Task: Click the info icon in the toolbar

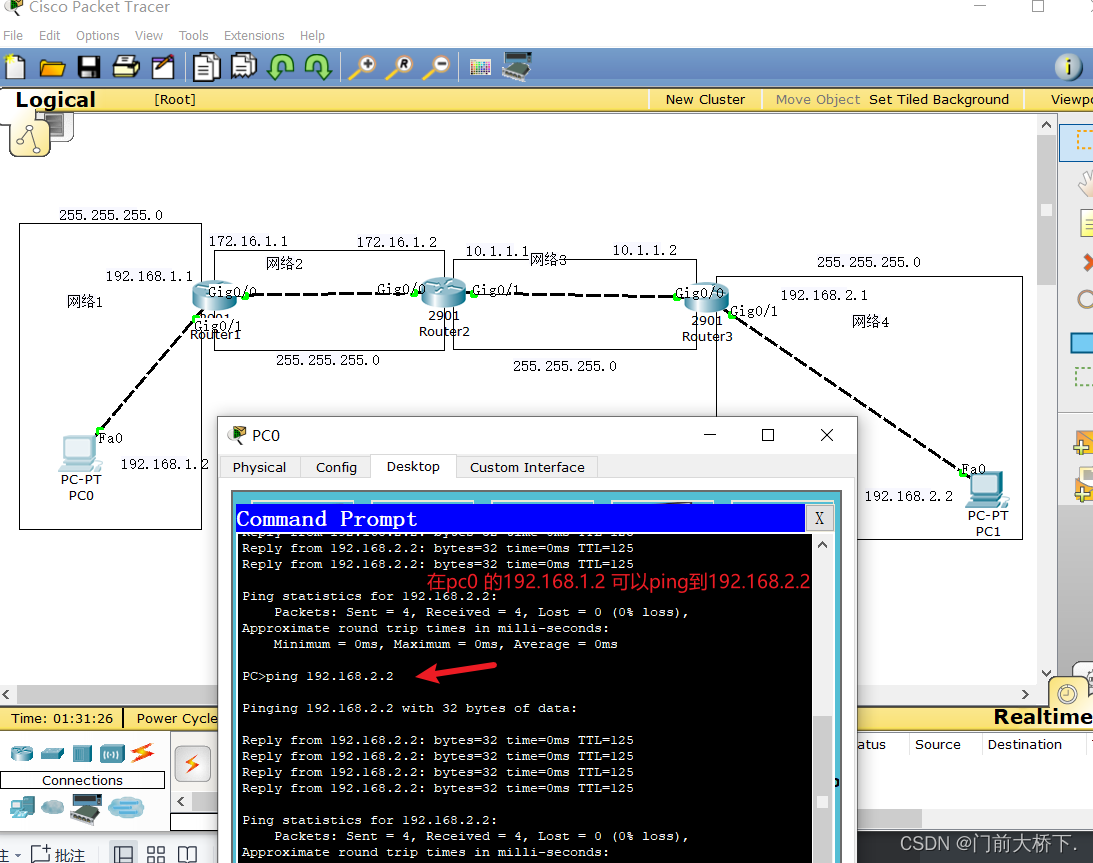Action: tap(1069, 67)
